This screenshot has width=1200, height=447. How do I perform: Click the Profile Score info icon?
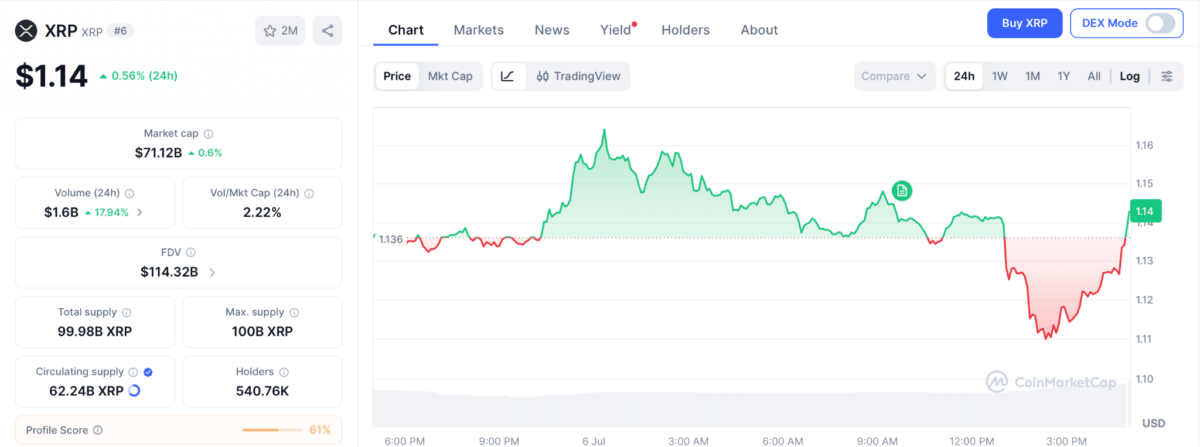tap(97, 430)
